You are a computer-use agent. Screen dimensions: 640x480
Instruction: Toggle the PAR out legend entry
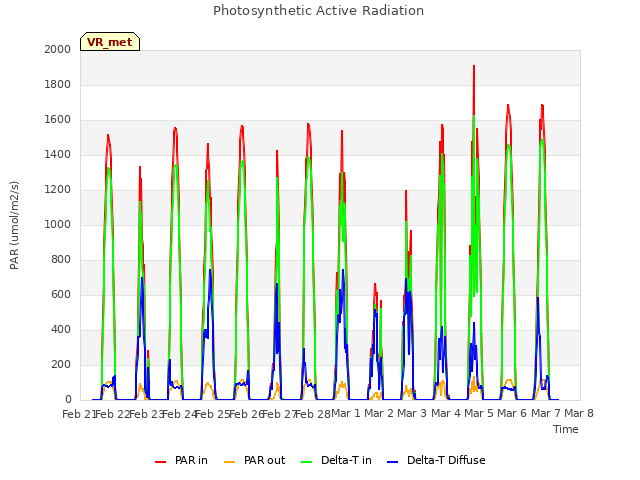(x=255, y=460)
